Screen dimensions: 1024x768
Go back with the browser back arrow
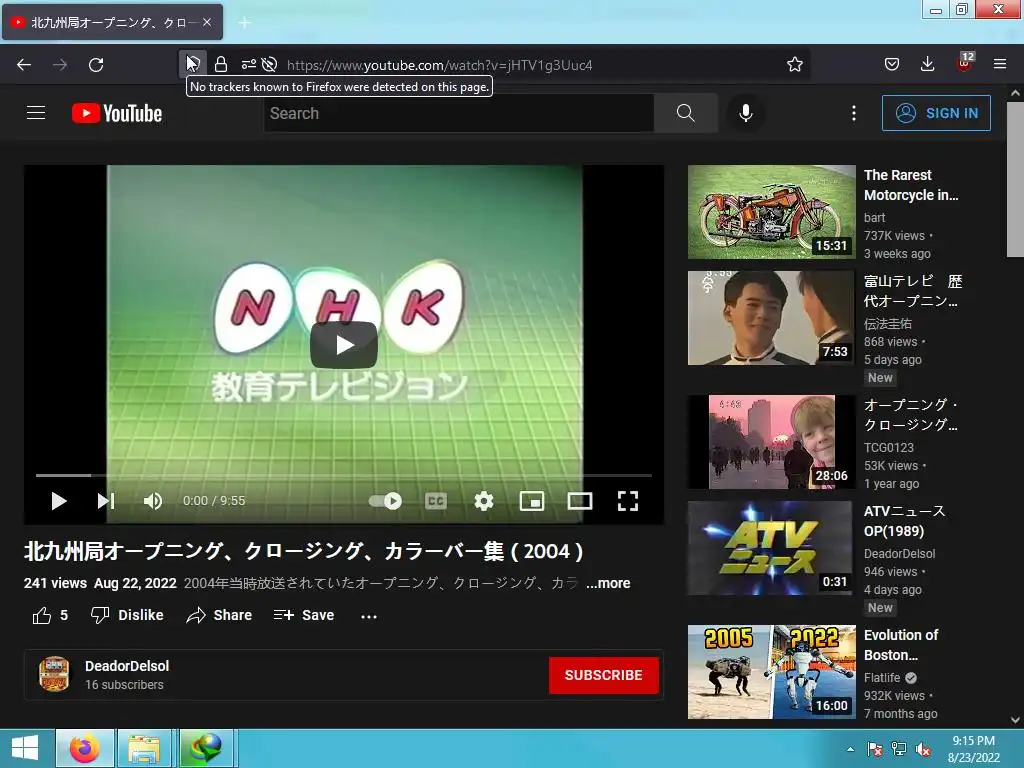click(x=24, y=65)
